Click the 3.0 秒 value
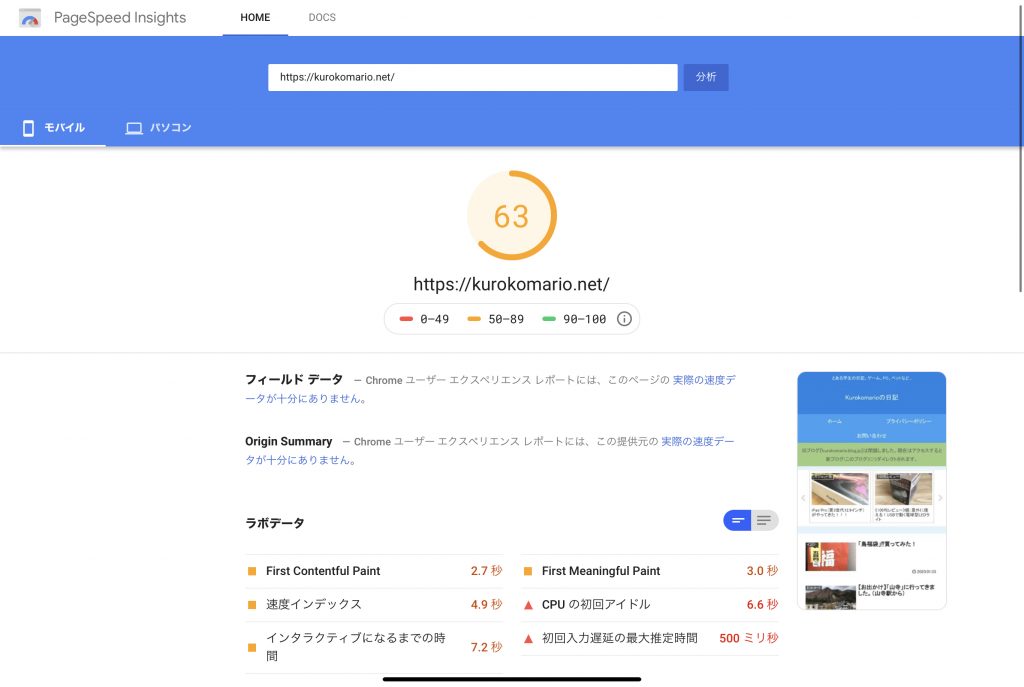Viewport: 1024px width, 687px height. (762, 571)
